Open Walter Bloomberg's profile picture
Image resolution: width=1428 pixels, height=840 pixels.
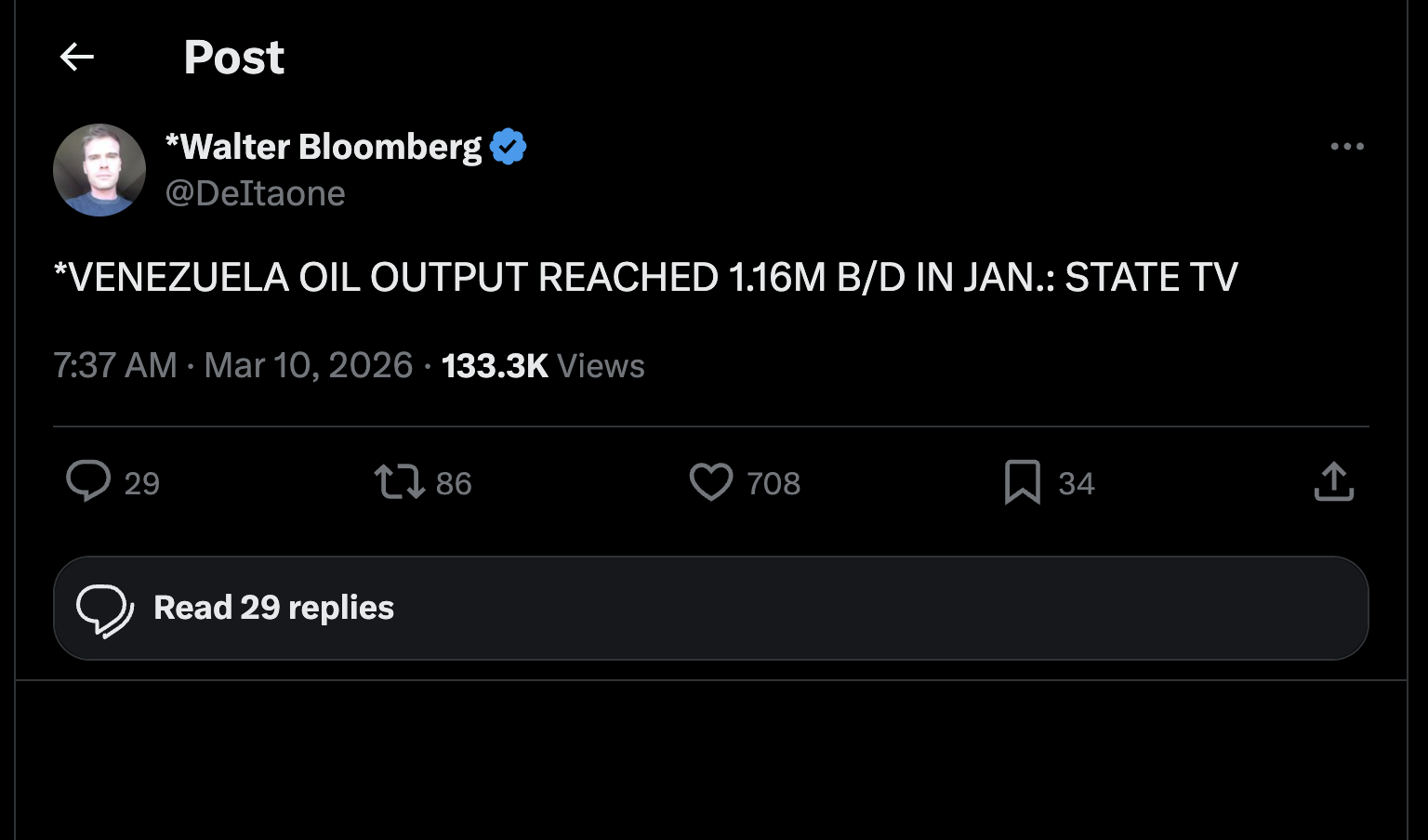[x=99, y=170]
